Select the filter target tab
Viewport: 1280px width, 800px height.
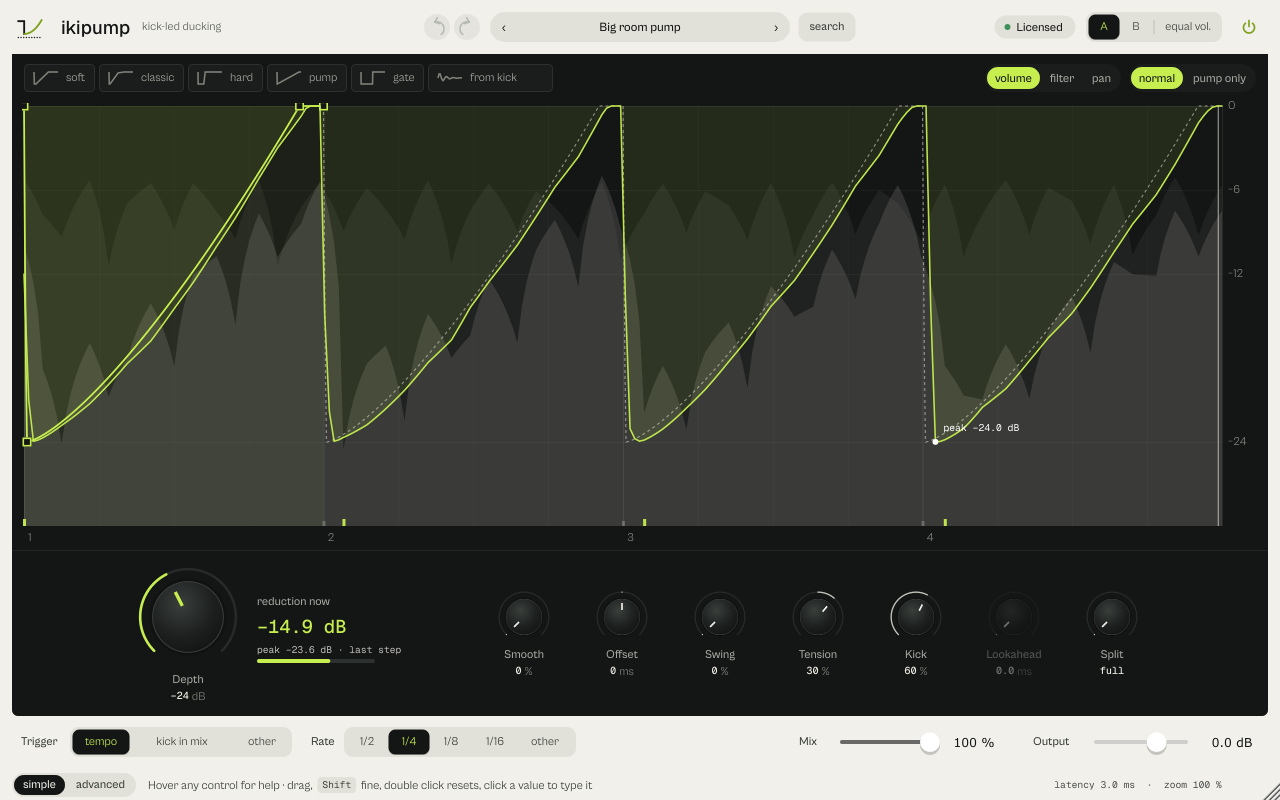coord(1062,78)
